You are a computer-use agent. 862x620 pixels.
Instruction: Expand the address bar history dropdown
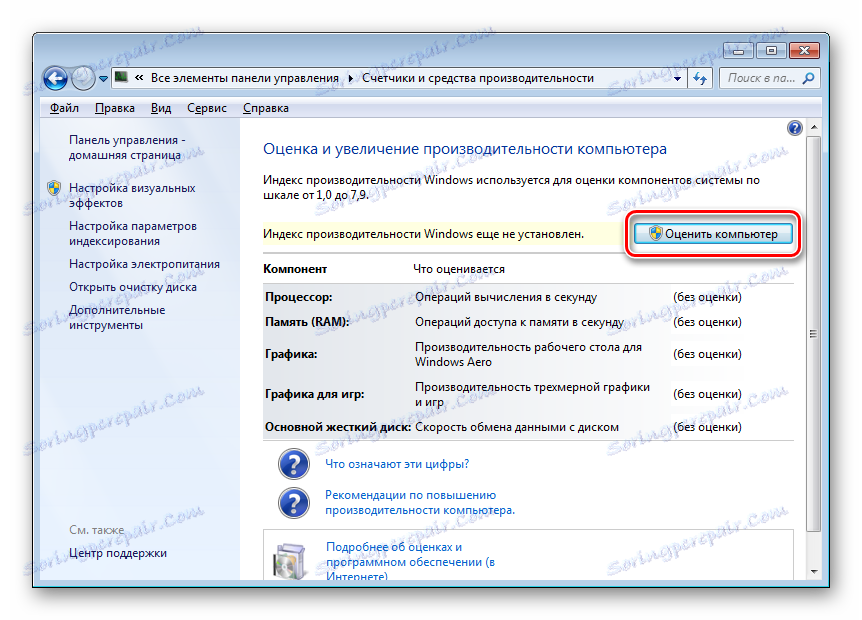point(677,79)
